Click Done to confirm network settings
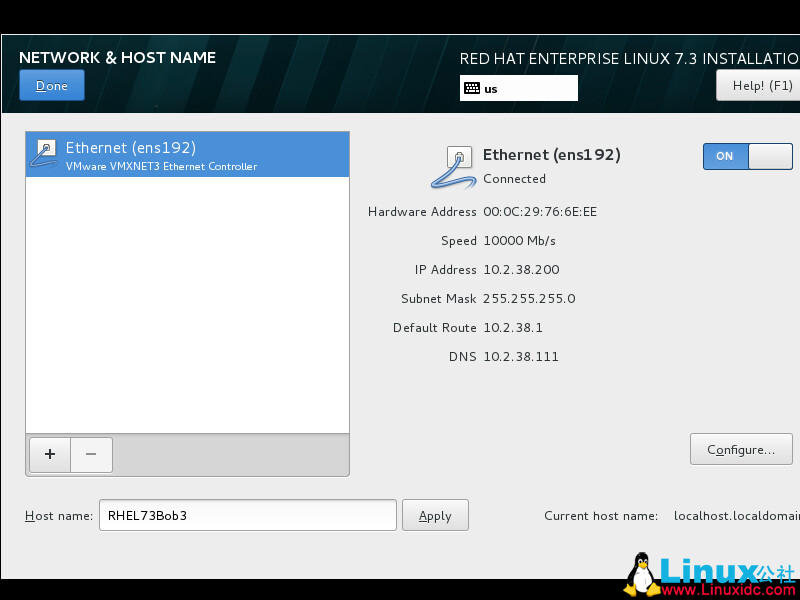The width and height of the screenshot is (800, 600). (x=51, y=85)
